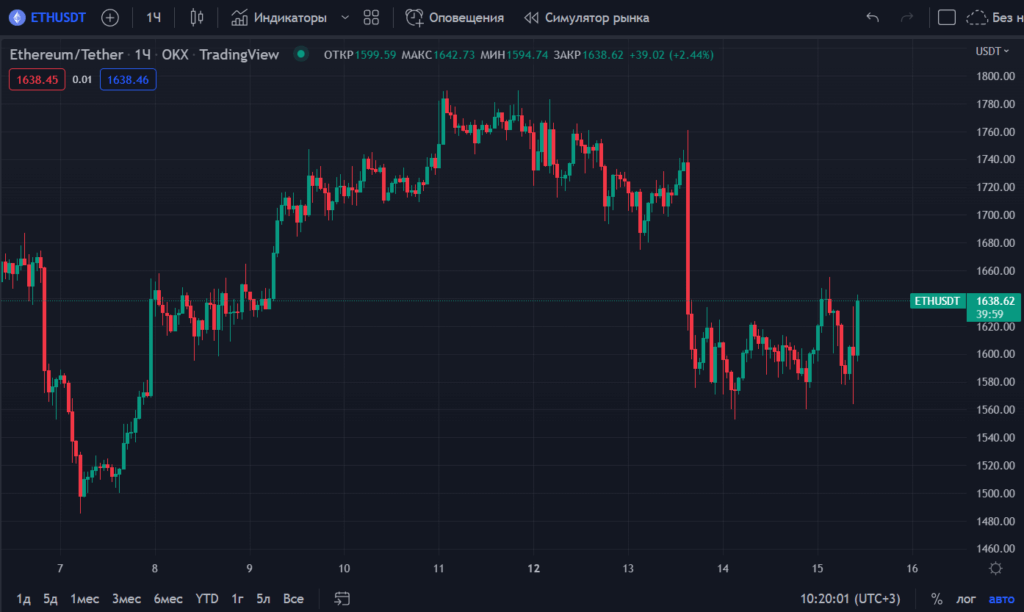Select the 1мес date range
Image resolution: width=1024 pixels, height=612 pixels.
click(84, 599)
